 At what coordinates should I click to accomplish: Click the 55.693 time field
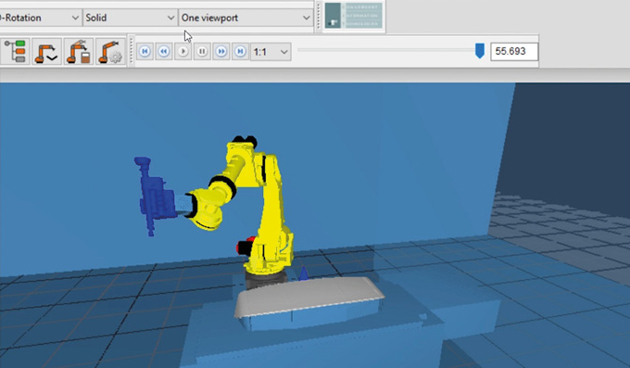coord(514,51)
